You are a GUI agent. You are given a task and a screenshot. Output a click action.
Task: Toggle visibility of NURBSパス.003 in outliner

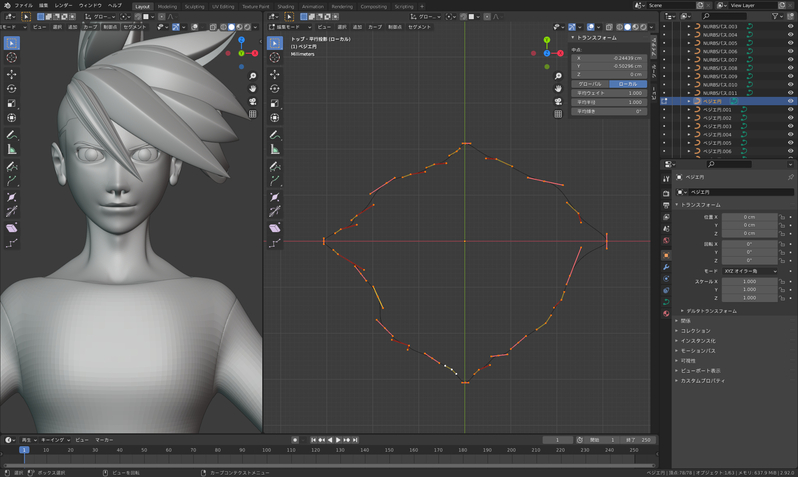tap(790, 26)
